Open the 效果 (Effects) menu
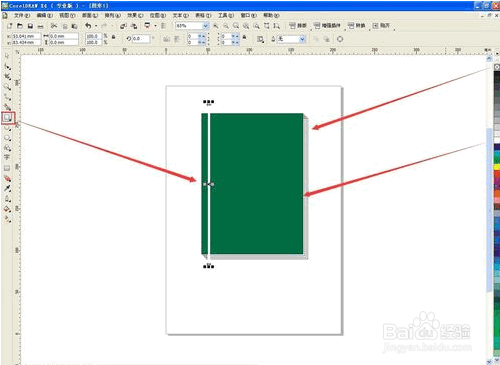Viewport: 500px width, 365px height. (x=135, y=15)
